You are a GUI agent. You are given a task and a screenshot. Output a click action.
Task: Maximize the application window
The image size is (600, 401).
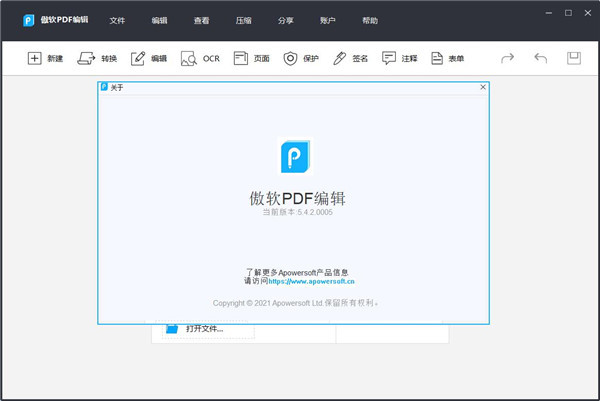[568, 13]
